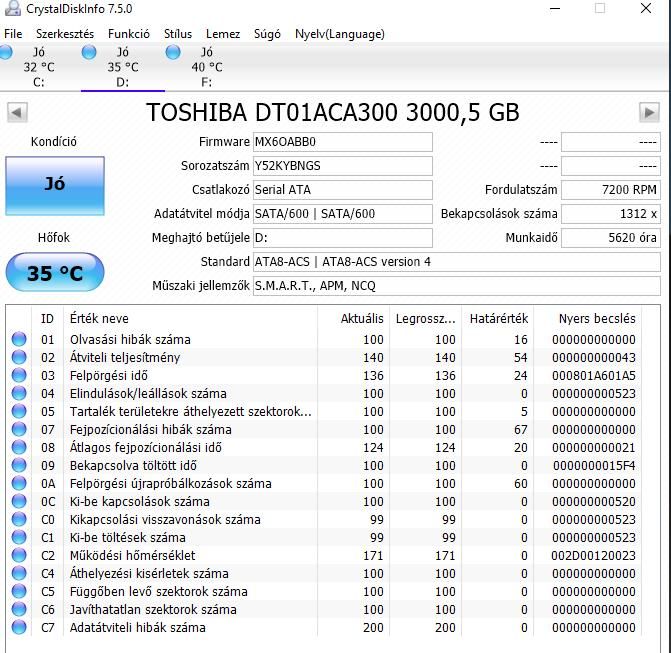Open the Funkció menu
Image resolution: width=671 pixels, height=653 pixels.
tap(129, 34)
